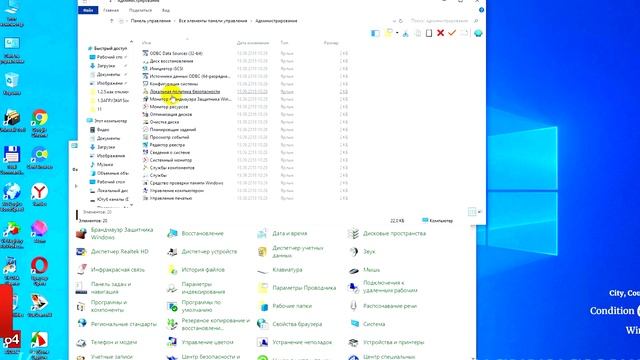
Task: Open Диспетчер Realtek HD in Control Panel
Action: [119, 252]
